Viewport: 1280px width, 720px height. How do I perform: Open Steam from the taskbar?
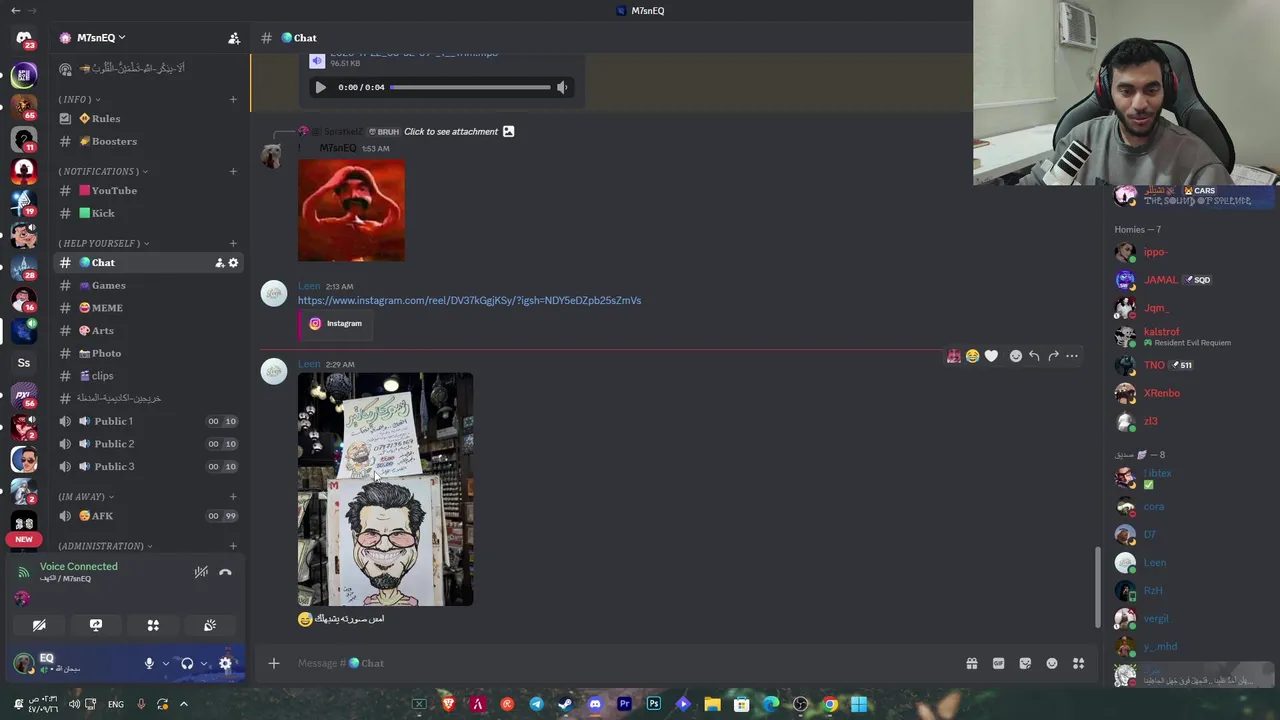(566, 704)
